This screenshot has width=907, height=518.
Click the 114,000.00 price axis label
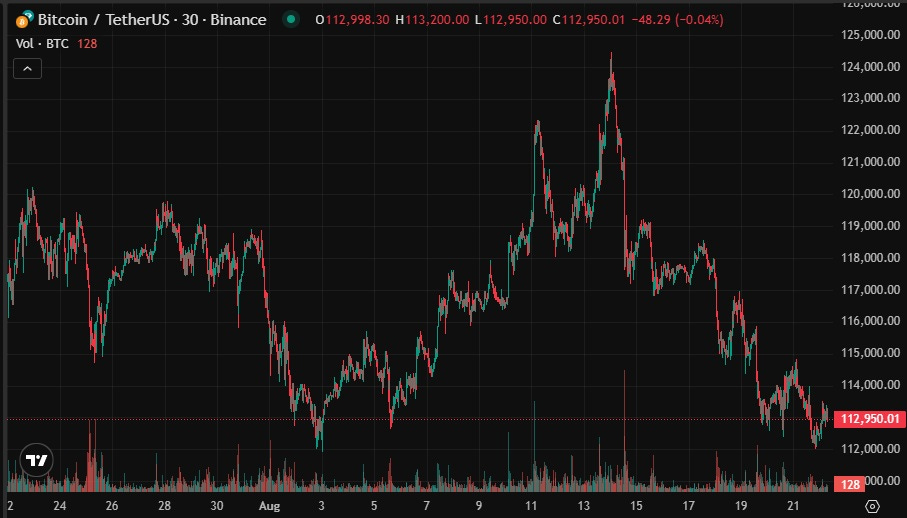[x=870, y=384]
